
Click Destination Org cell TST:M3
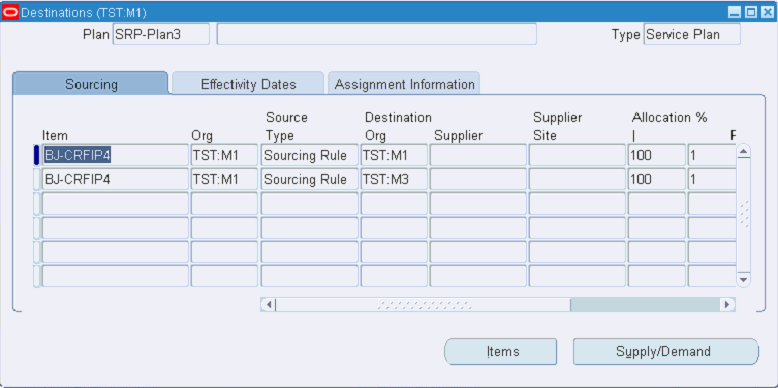coord(394,179)
